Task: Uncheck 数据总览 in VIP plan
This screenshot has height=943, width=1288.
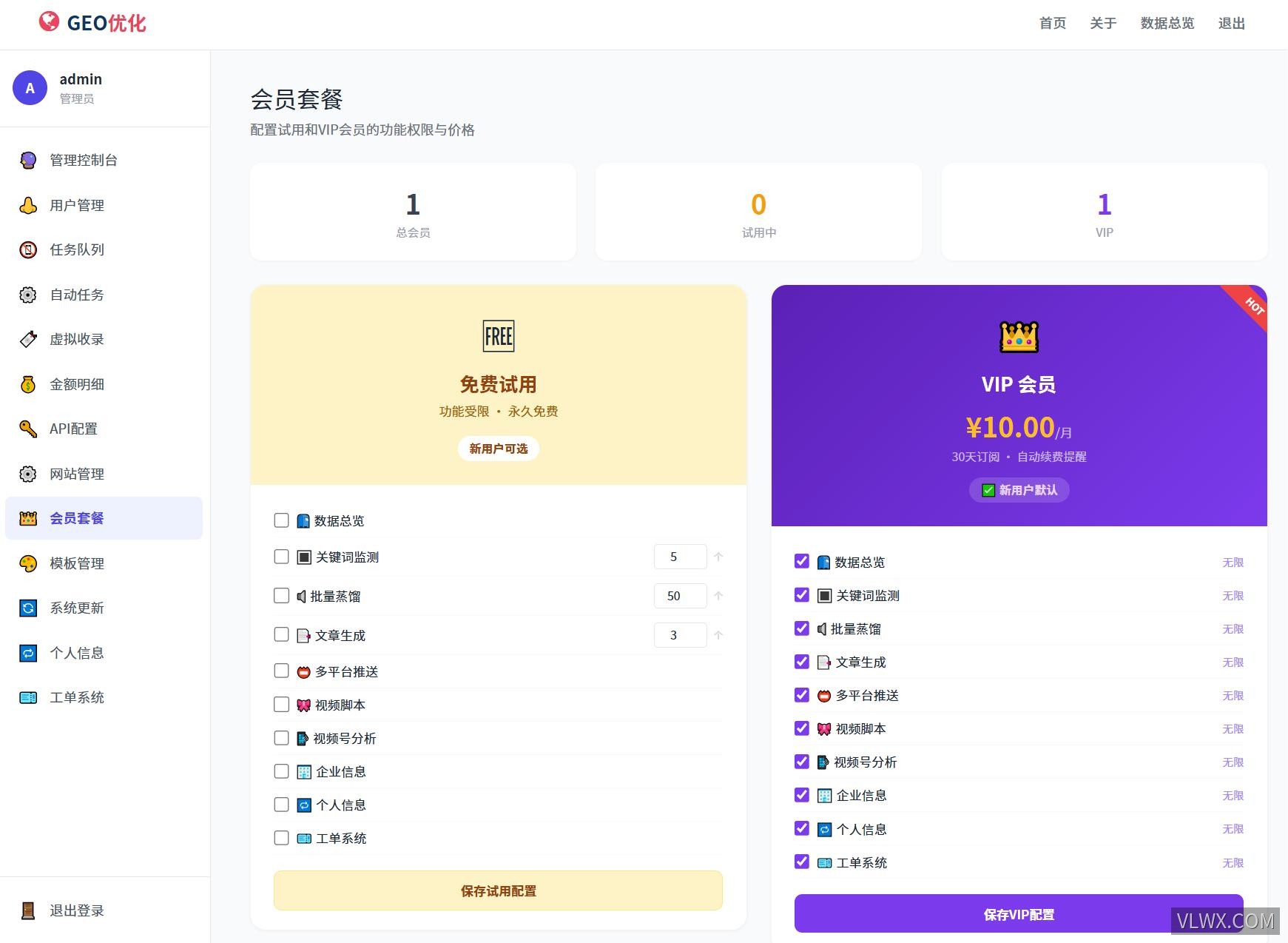Action: click(802, 561)
